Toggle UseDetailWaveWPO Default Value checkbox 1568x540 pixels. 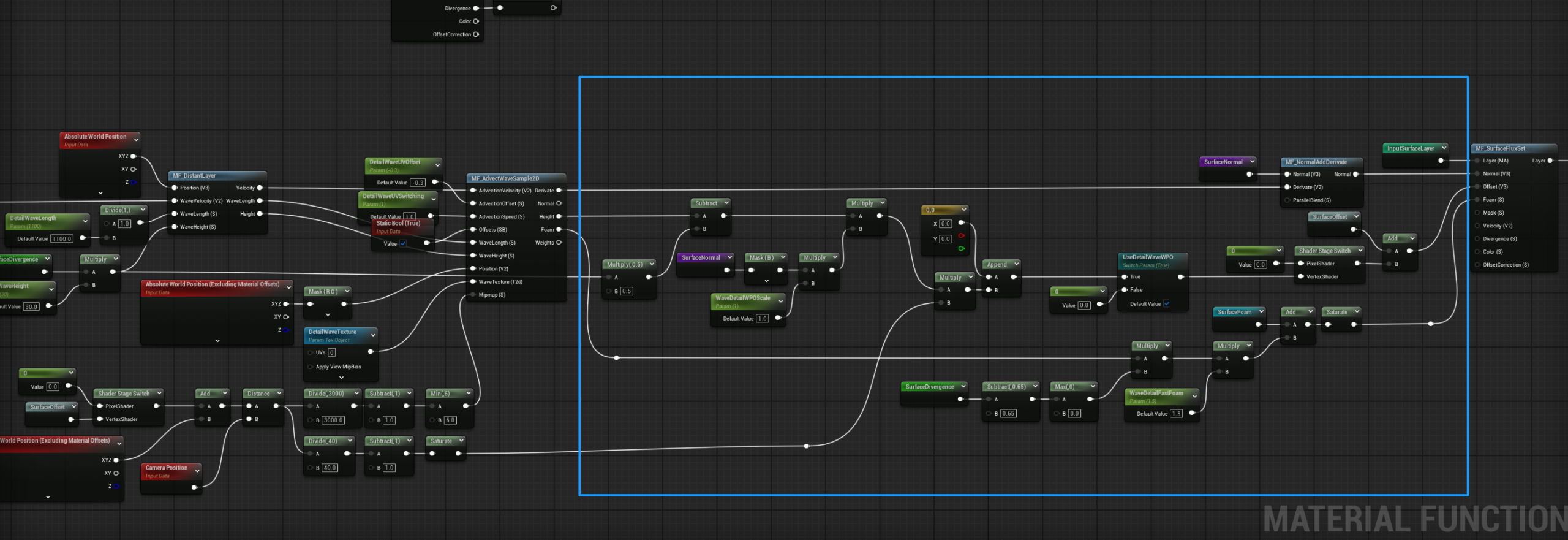pyautogui.click(x=1166, y=304)
